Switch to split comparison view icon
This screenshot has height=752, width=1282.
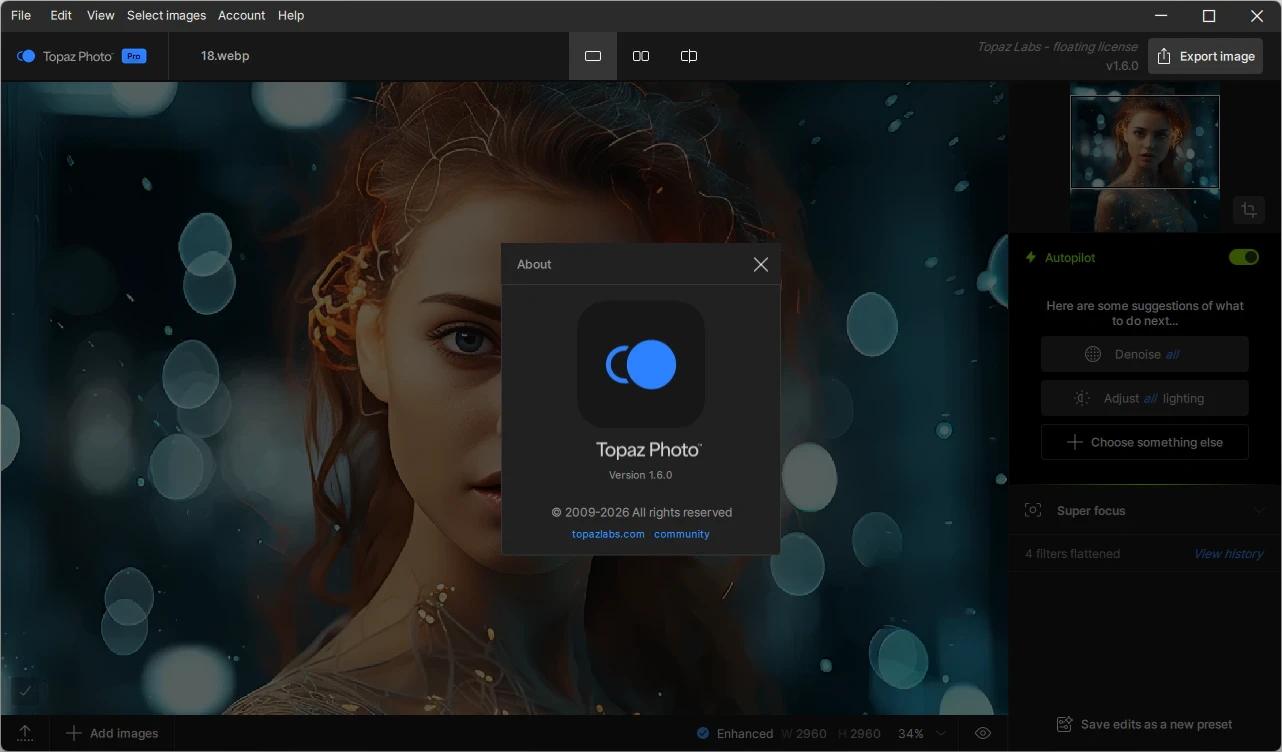pos(689,56)
